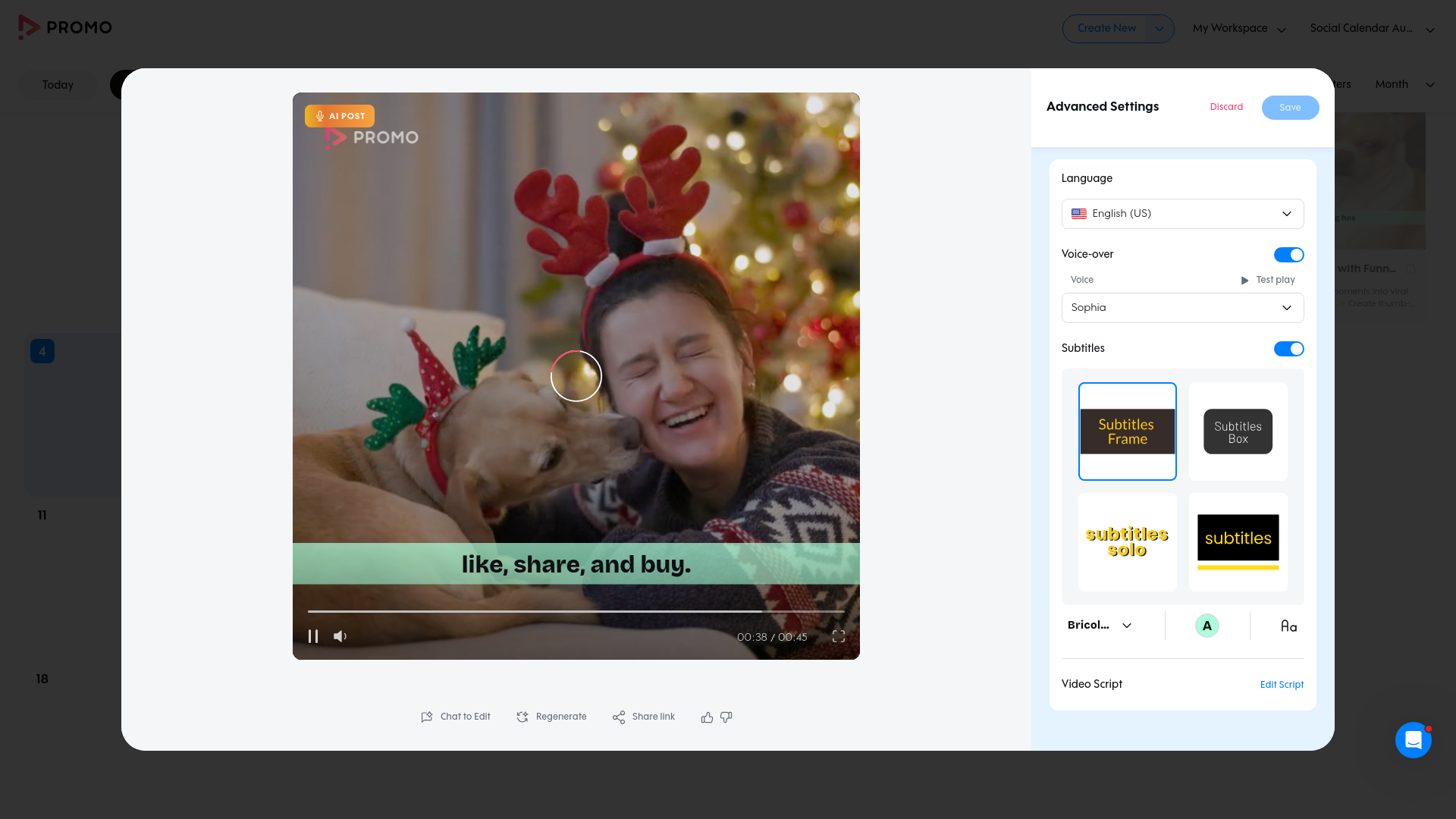Click the 00:38 / 00:45 time display
This screenshot has width=1456, height=819.
click(x=772, y=637)
